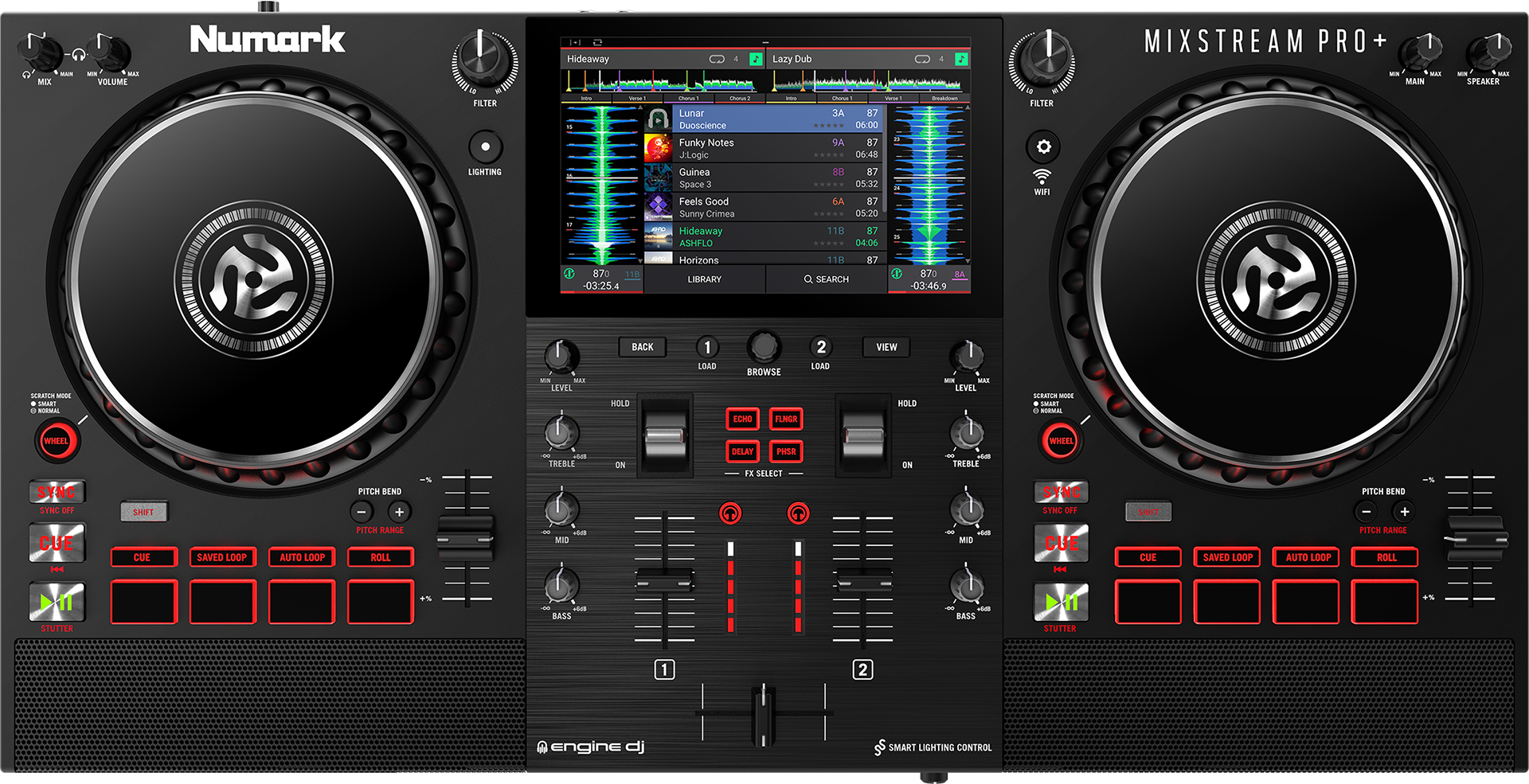
Task: Tap the magnifier icon next to SEARCH
Action: (808, 279)
